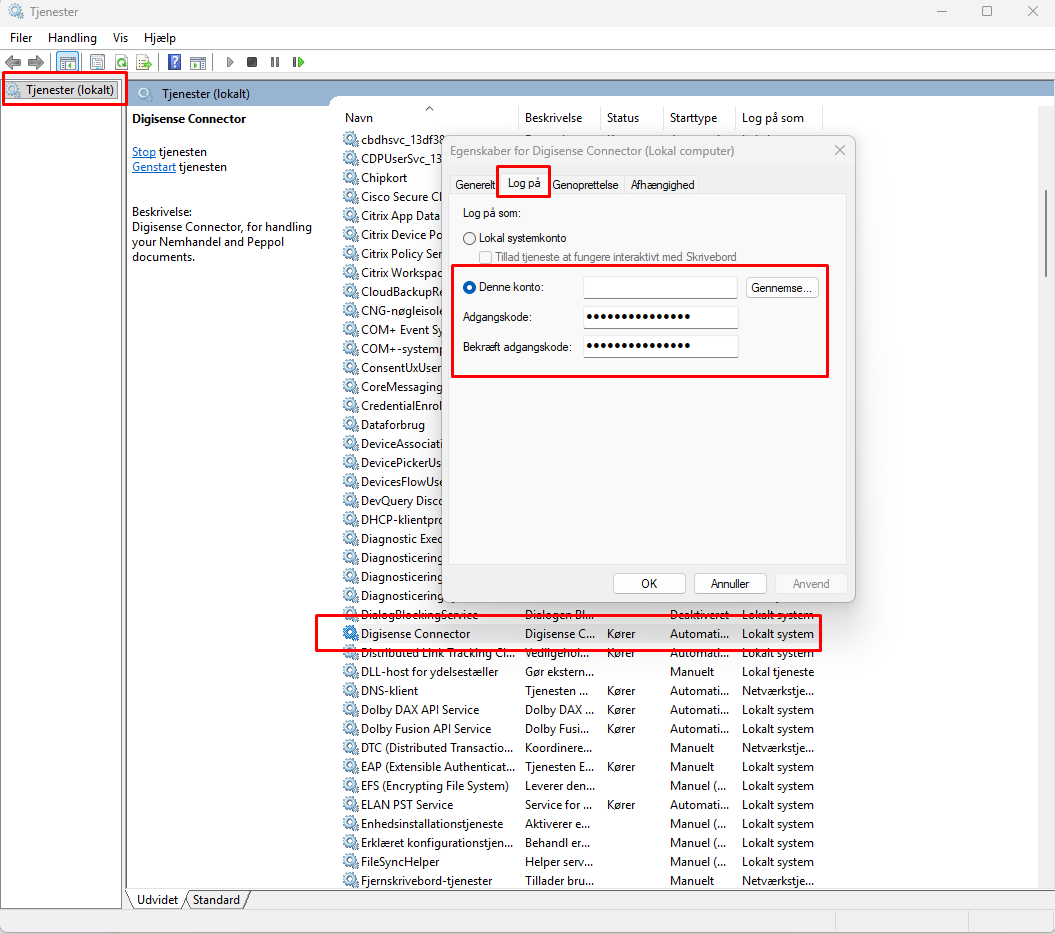This screenshot has height=934, width=1055.
Task: Click the gear icon in Tjenester (lokalt) header
Action: (x=145, y=94)
